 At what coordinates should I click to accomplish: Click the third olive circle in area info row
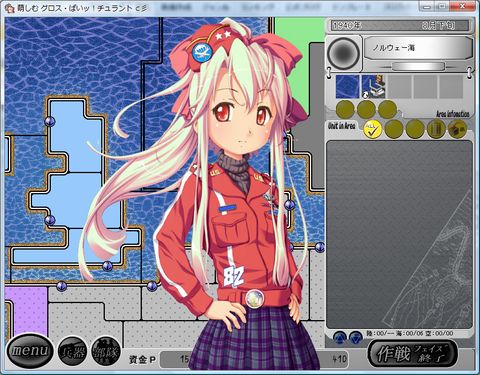pos(387,109)
